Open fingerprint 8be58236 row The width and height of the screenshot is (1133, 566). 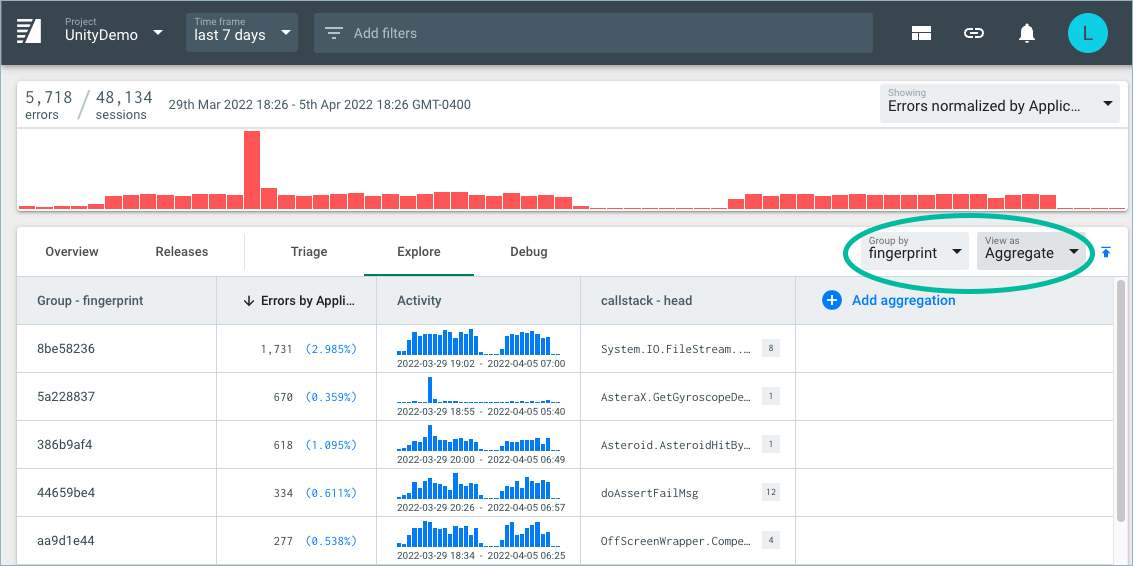[66, 349]
